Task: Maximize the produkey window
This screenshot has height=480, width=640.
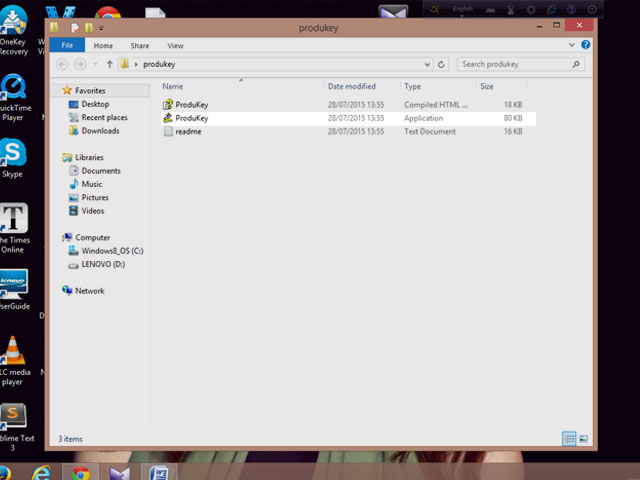Action: (x=556, y=25)
